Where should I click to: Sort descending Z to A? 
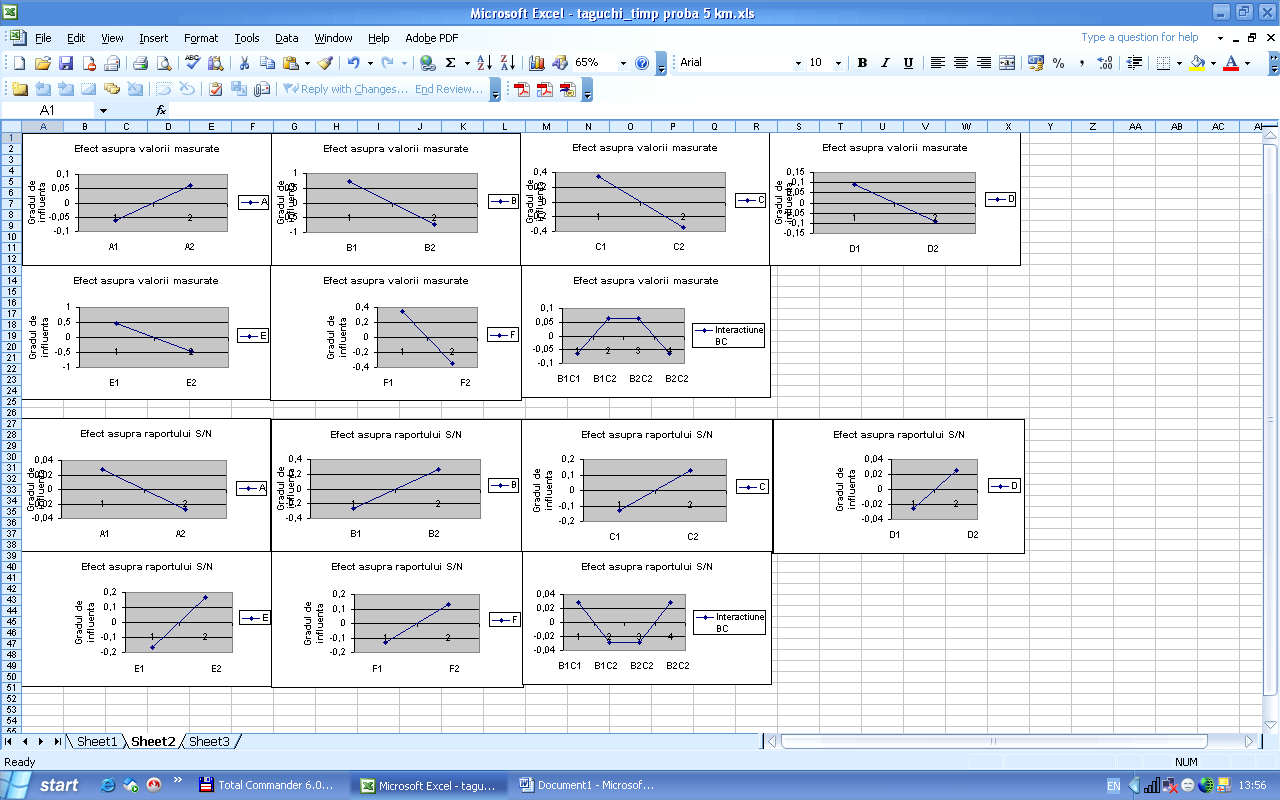click(507, 63)
